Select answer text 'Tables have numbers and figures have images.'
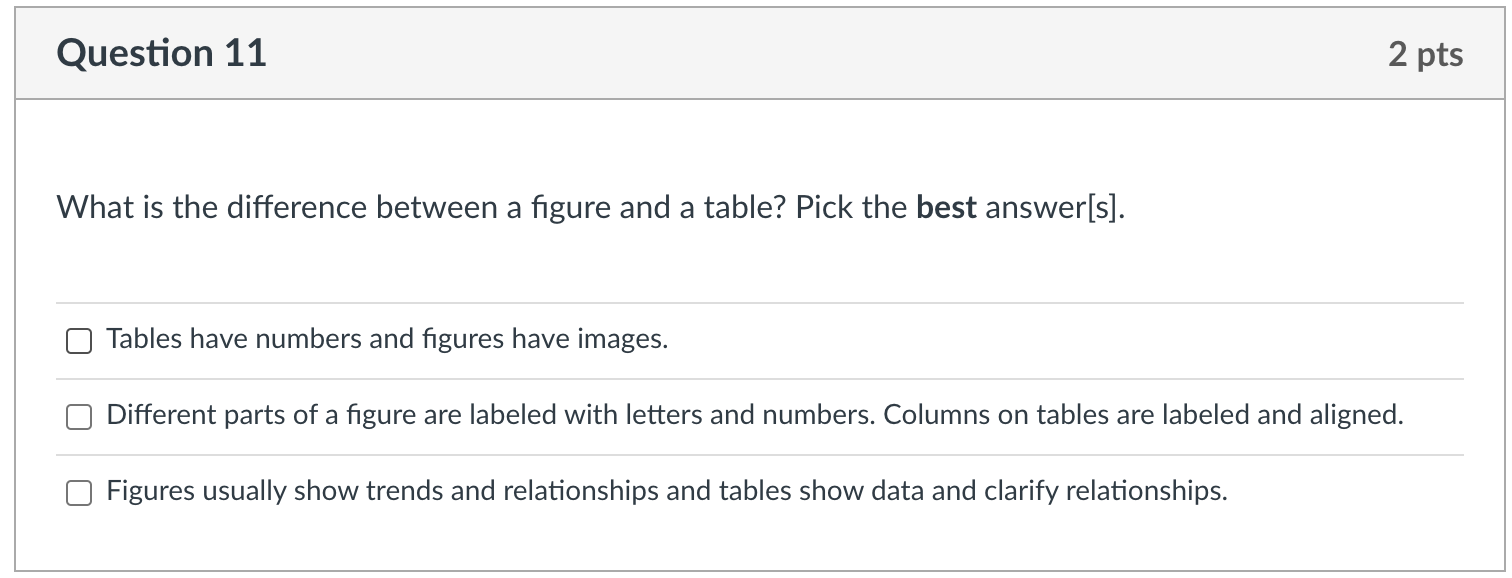 coord(387,340)
